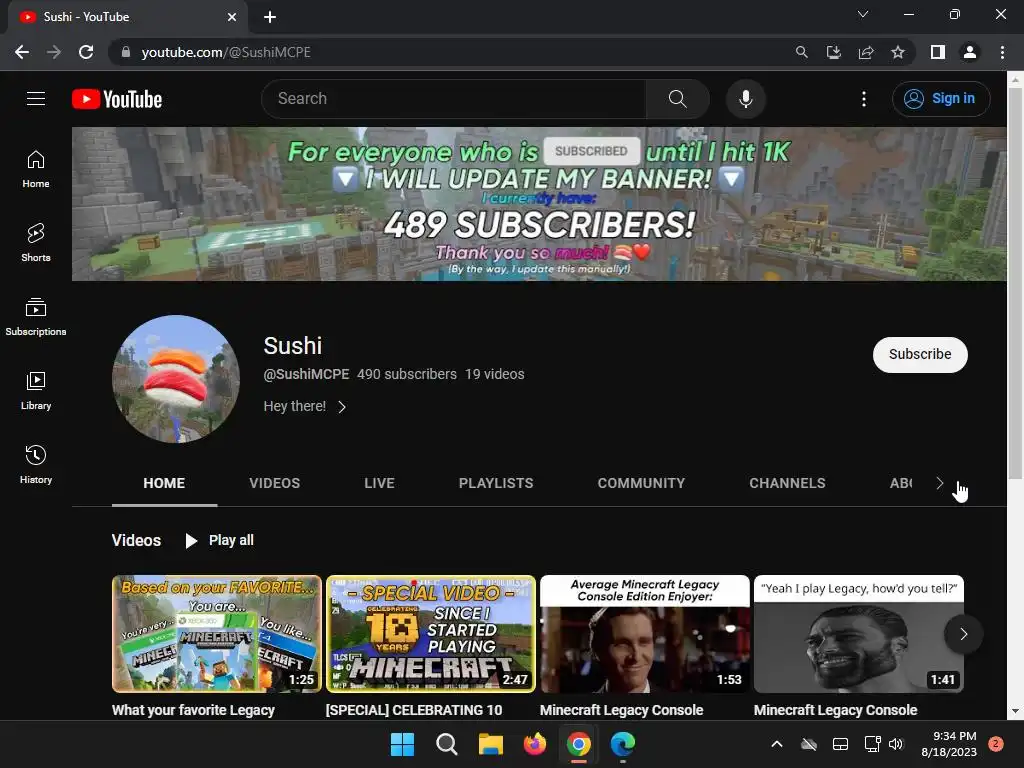Click the browser forward arrow

tap(54, 52)
